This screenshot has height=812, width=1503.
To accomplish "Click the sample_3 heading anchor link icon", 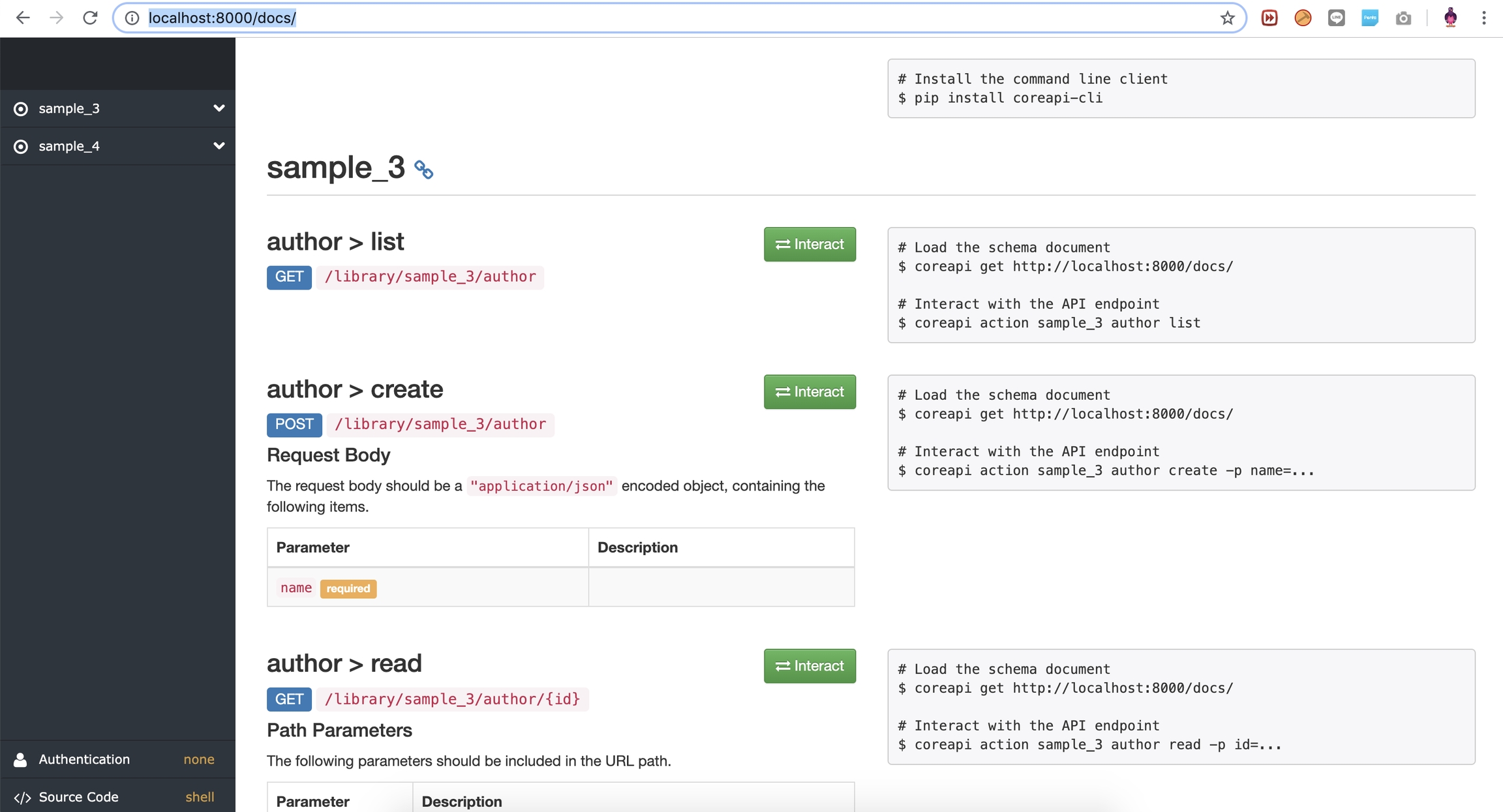I will click(x=423, y=170).
